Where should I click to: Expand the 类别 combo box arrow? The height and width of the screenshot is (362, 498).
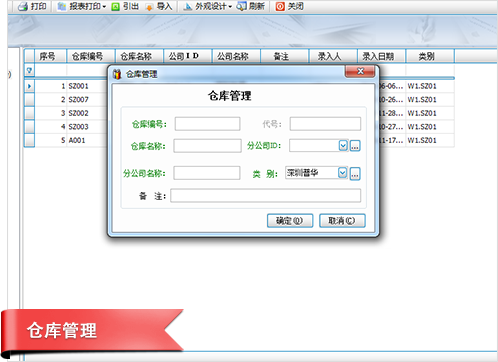click(x=343, y=173)
